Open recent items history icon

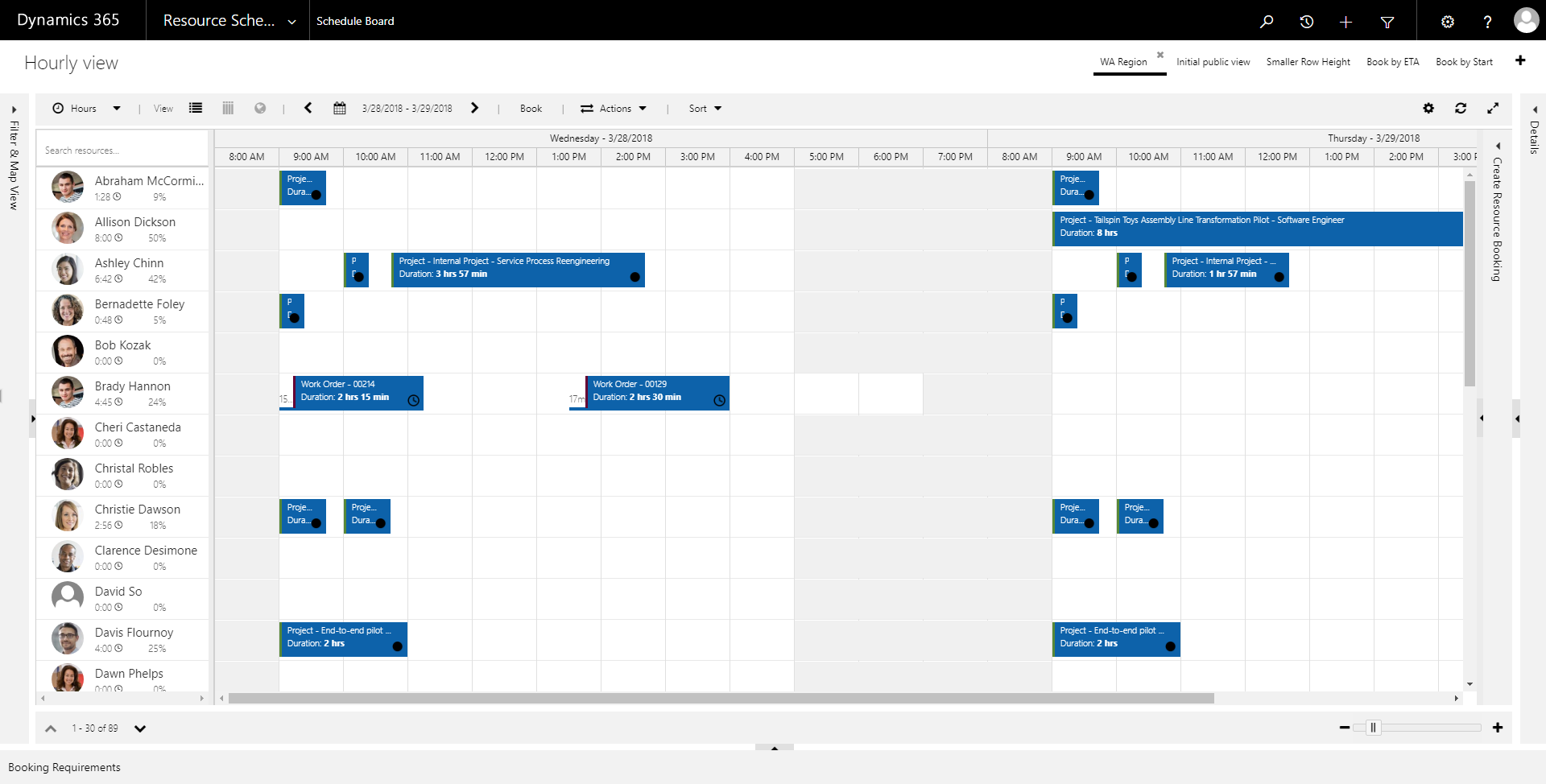pyautogui.click(x=1306, y=22)
